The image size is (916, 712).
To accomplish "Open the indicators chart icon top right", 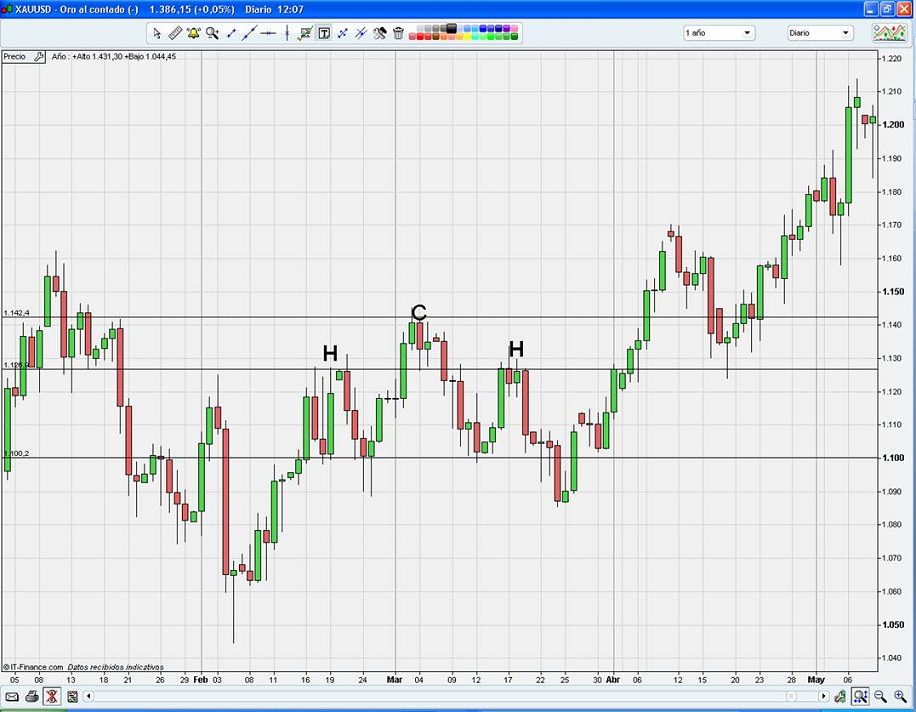I will [x=889, y=33].
